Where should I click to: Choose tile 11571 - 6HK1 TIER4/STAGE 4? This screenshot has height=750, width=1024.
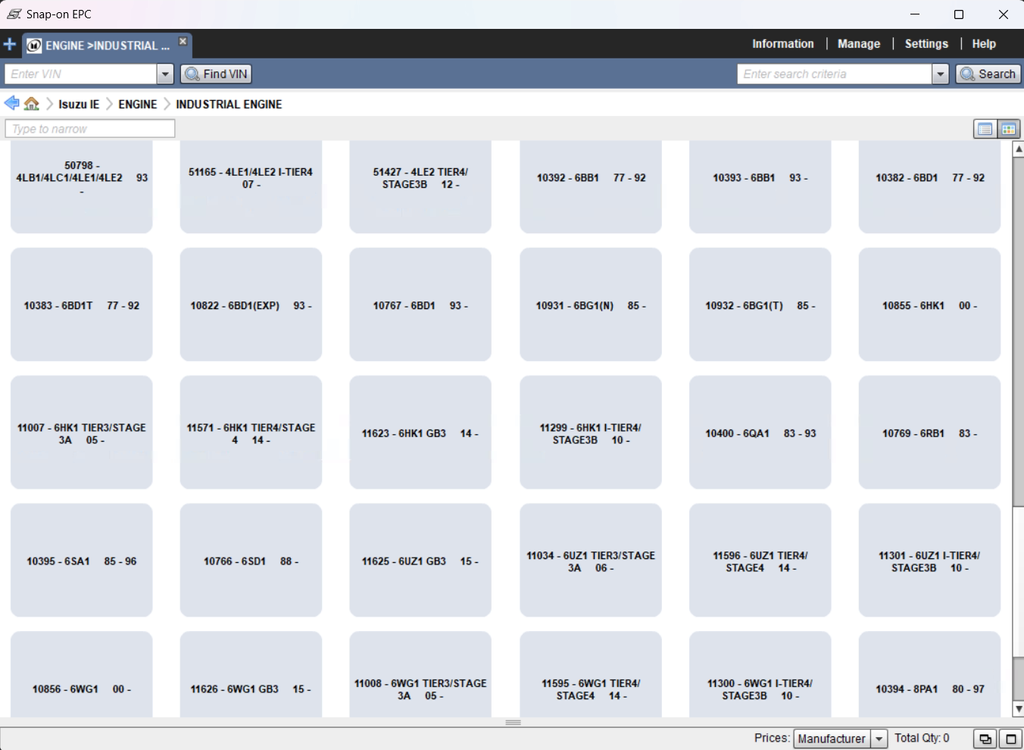[x=251, y=432]
